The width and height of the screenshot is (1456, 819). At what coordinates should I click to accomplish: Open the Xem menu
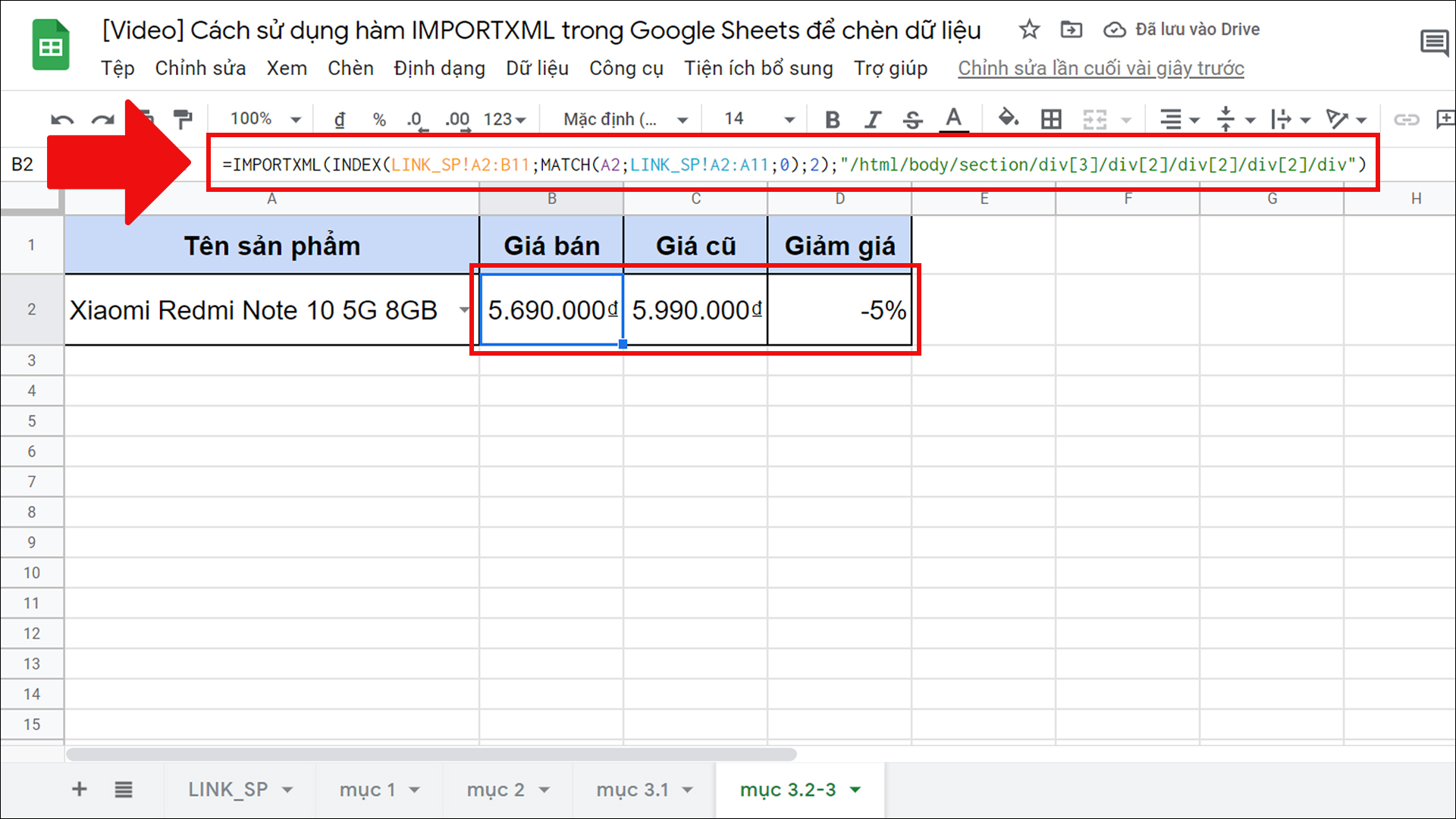287,68
